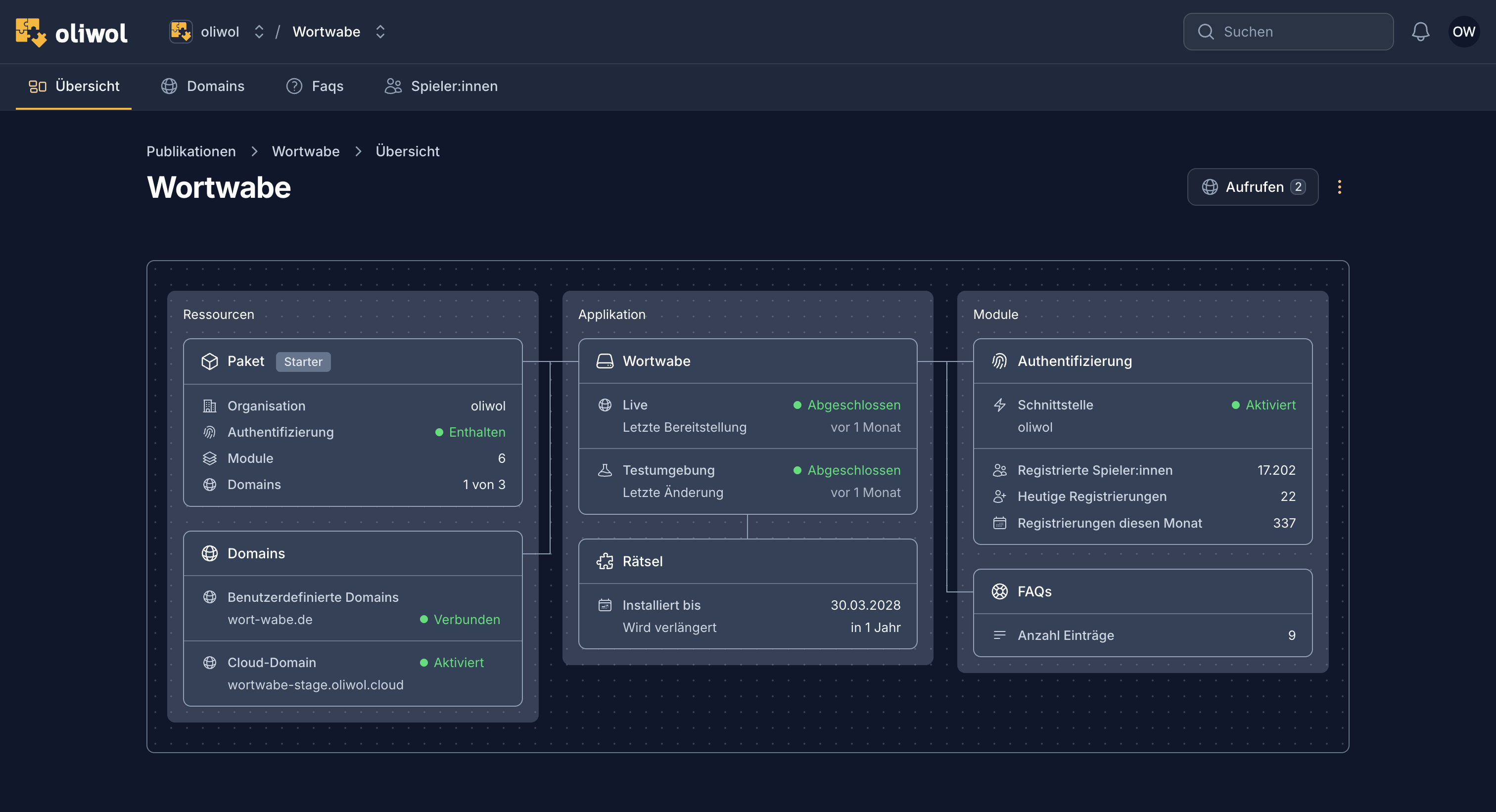The width and height of the screenshot is (1496, 812).
Task: Switch to the Domains tab
Action: 202,86
